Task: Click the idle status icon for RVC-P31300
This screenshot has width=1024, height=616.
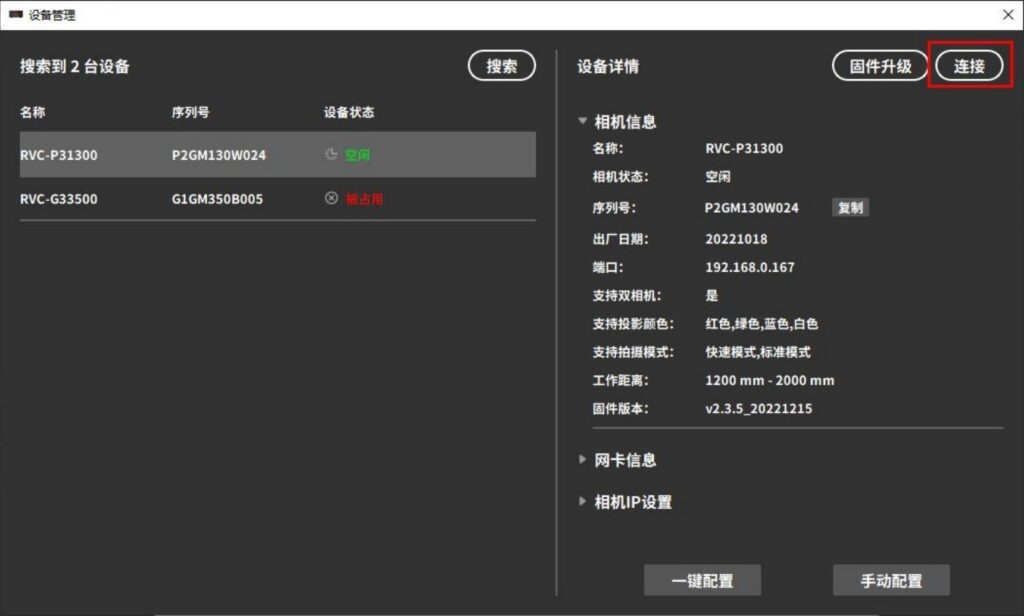Action: click(x=331, y=155)
